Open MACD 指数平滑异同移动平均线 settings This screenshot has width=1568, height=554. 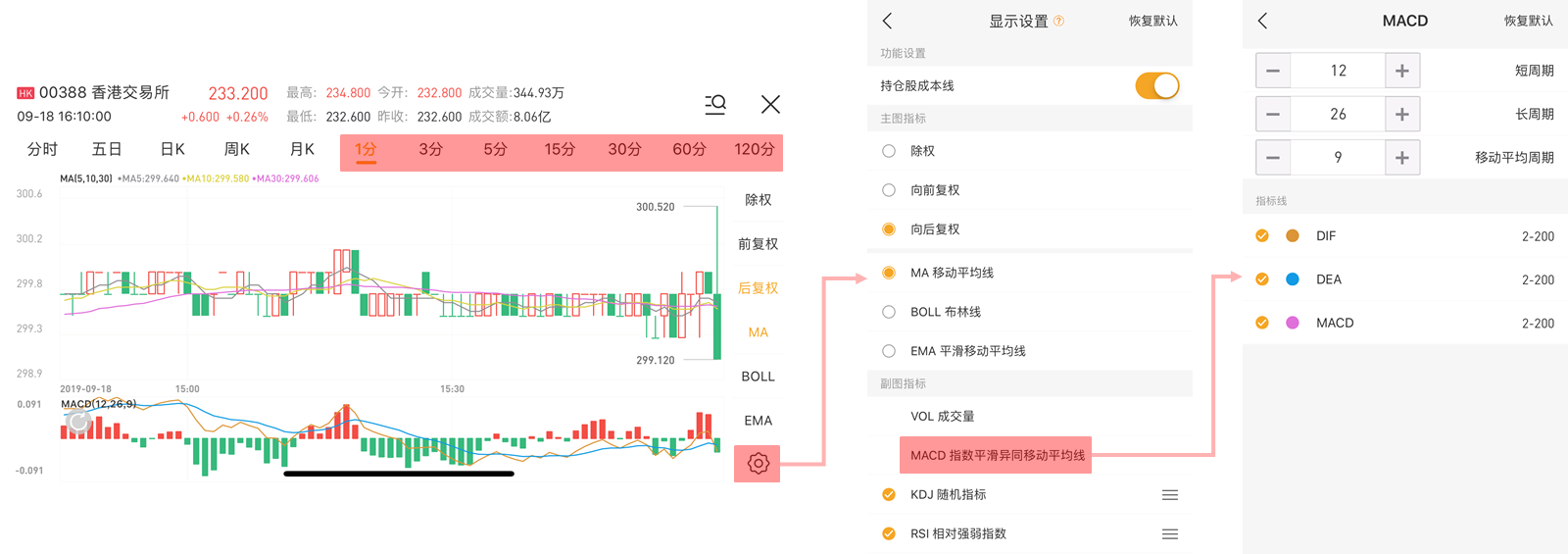(996, 455)
